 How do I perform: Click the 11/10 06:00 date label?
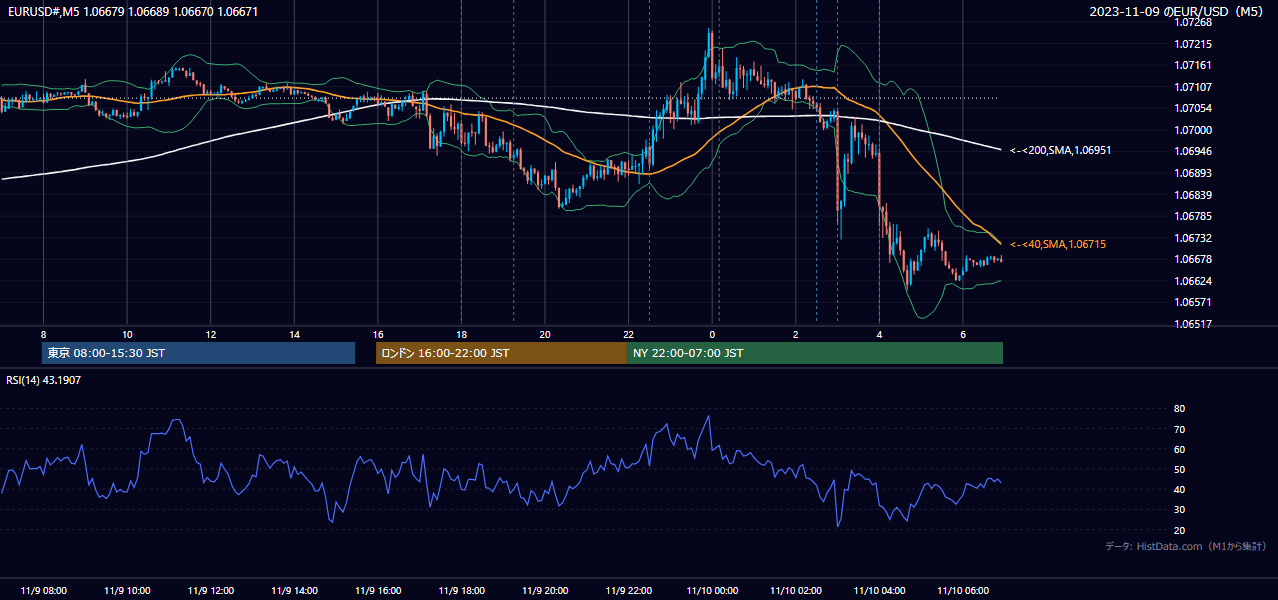(963, 591)
